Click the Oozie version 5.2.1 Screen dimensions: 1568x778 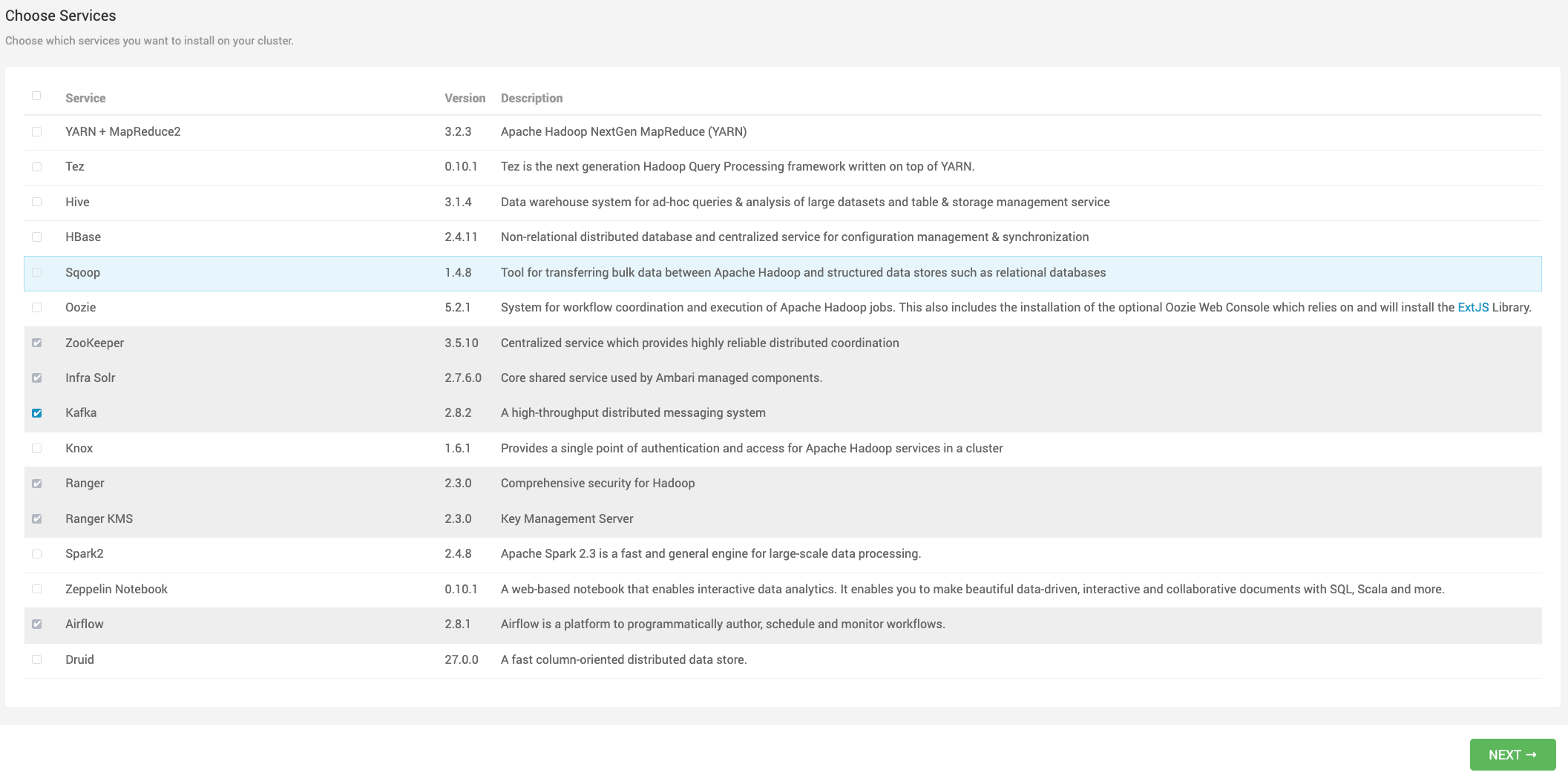457,307
